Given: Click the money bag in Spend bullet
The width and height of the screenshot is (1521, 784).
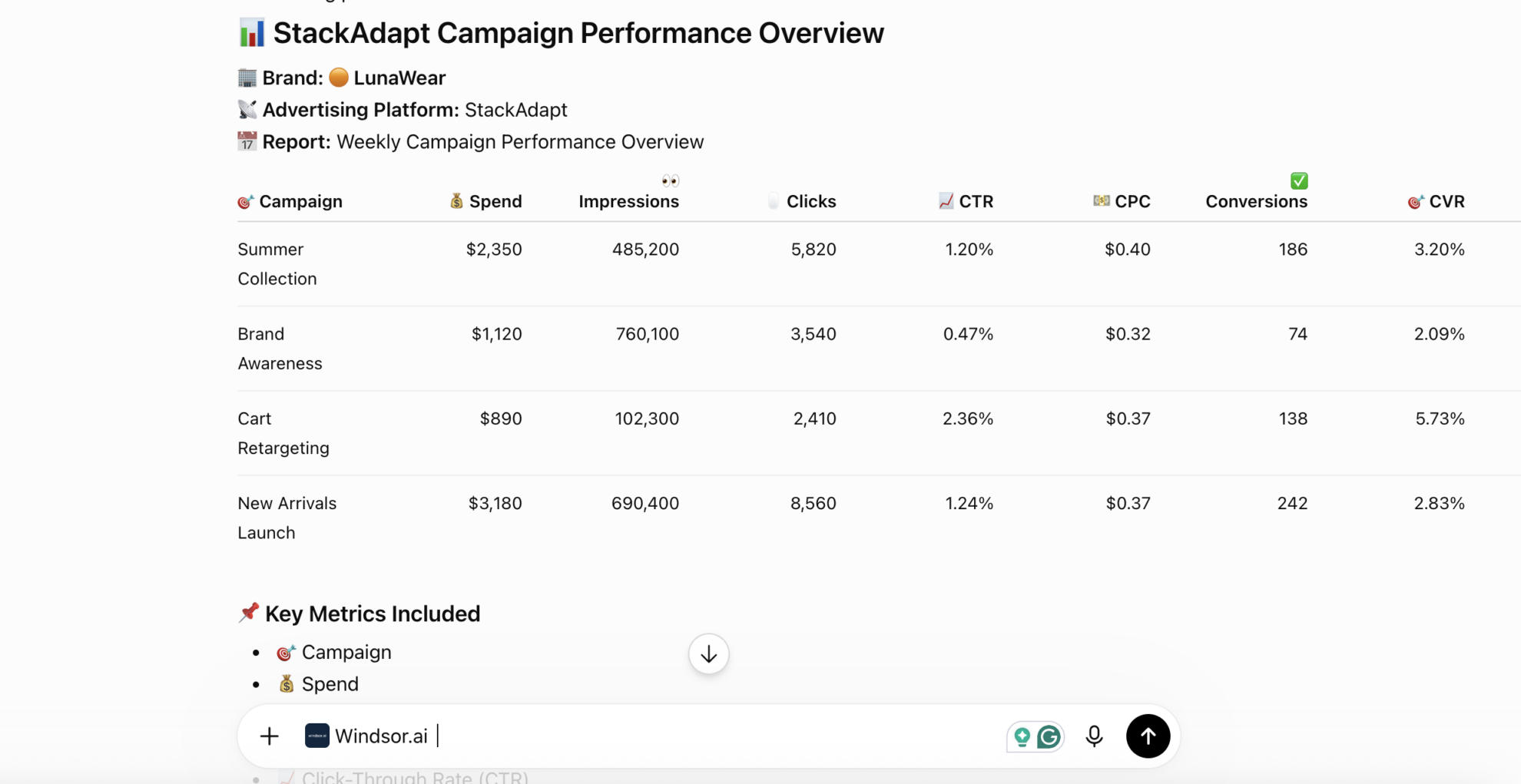Looking at the screenshot, I should 287,684.
